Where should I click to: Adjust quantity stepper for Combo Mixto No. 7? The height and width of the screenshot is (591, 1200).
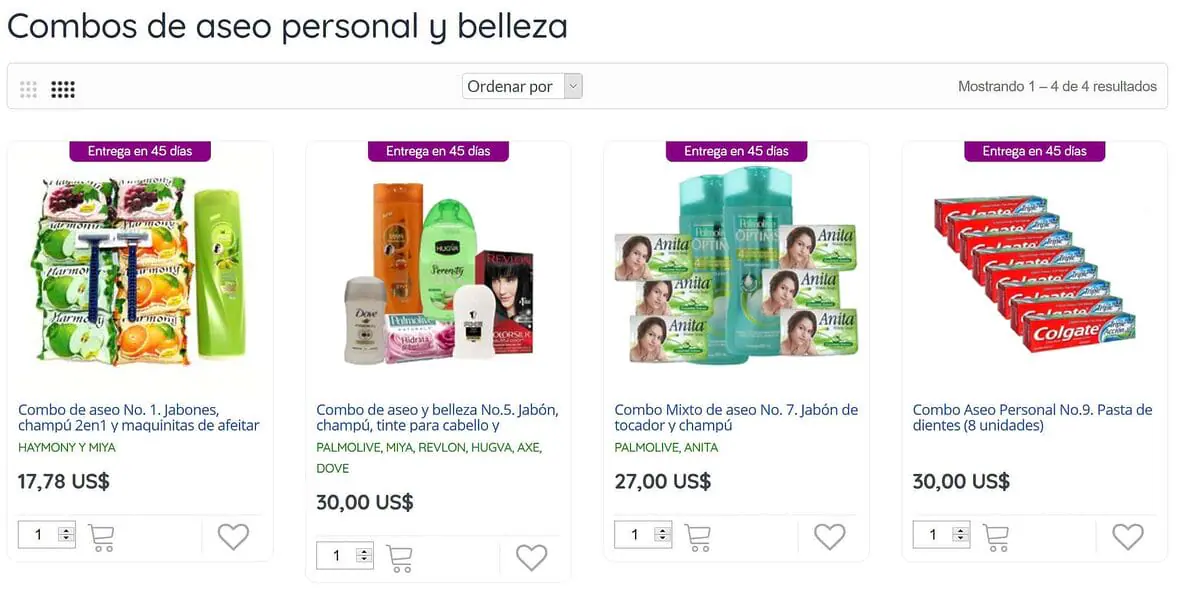(662, 535)
